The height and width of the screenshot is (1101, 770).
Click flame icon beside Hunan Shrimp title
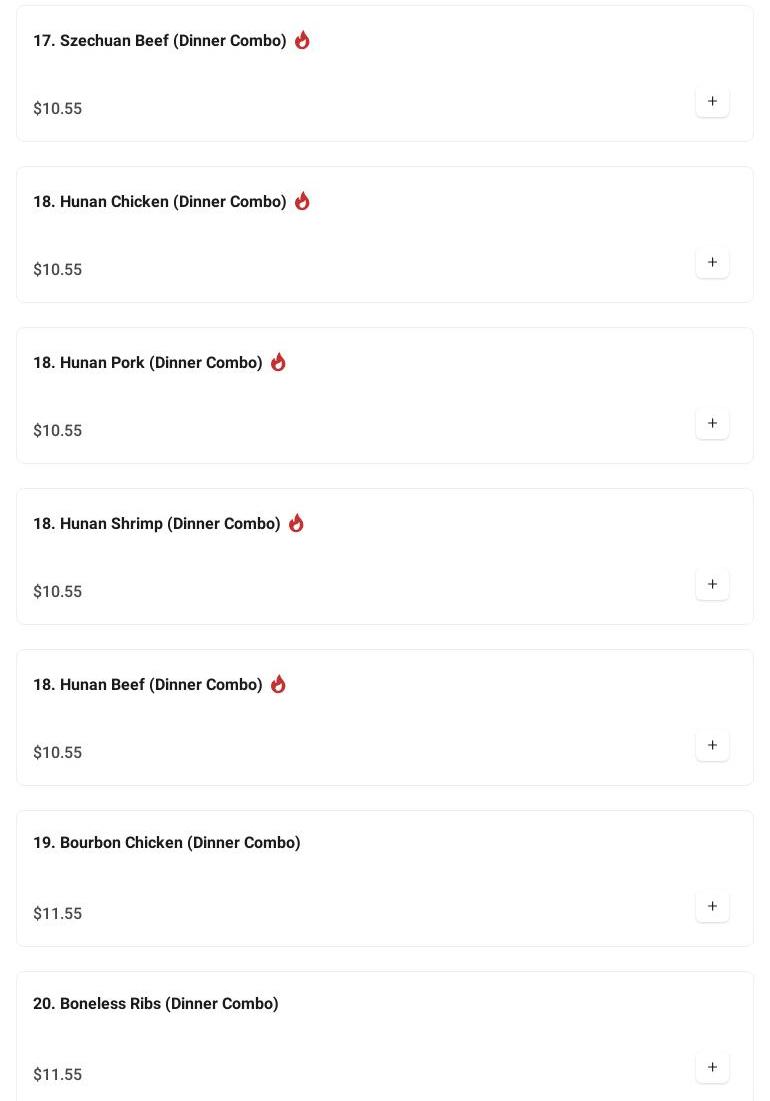coord(296,523)
